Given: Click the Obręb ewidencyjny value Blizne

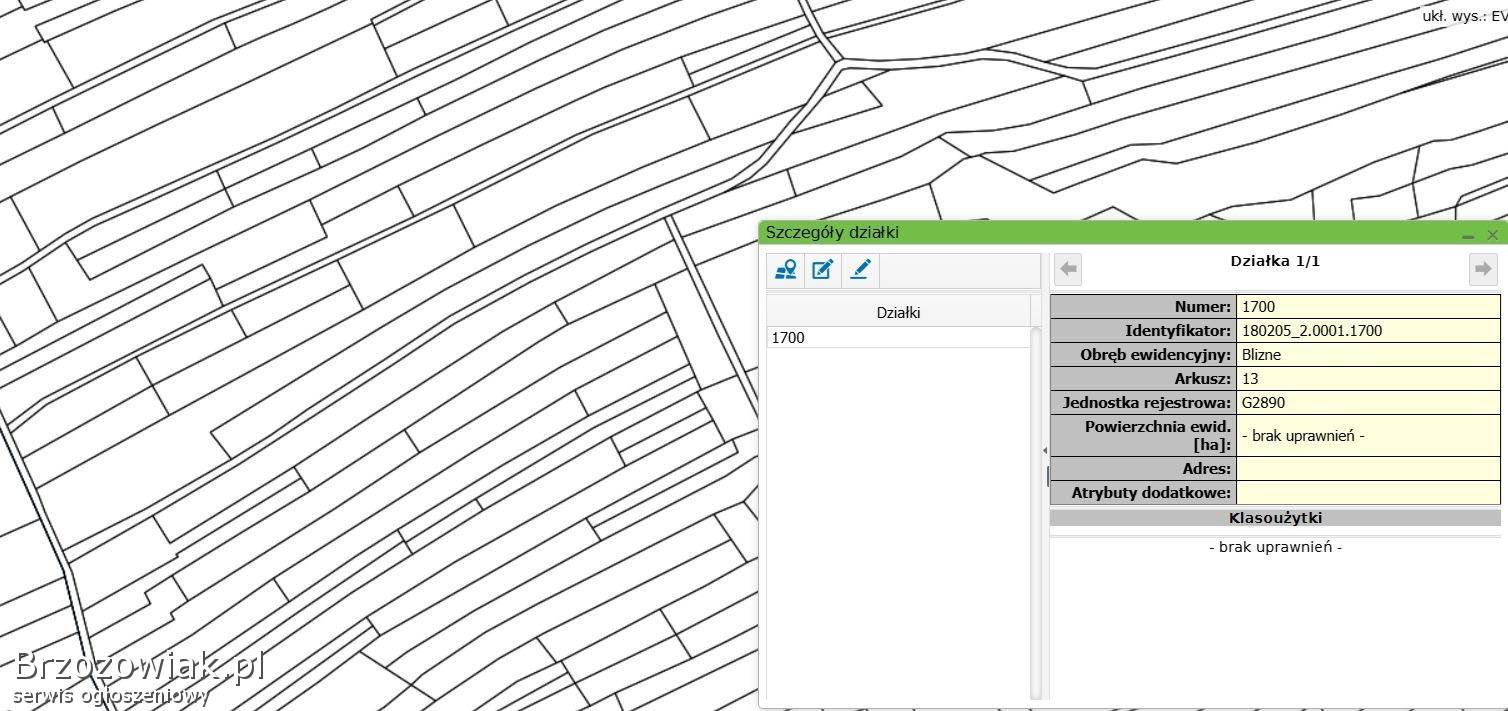Looking at the screenshot, I should [1367, 355].
